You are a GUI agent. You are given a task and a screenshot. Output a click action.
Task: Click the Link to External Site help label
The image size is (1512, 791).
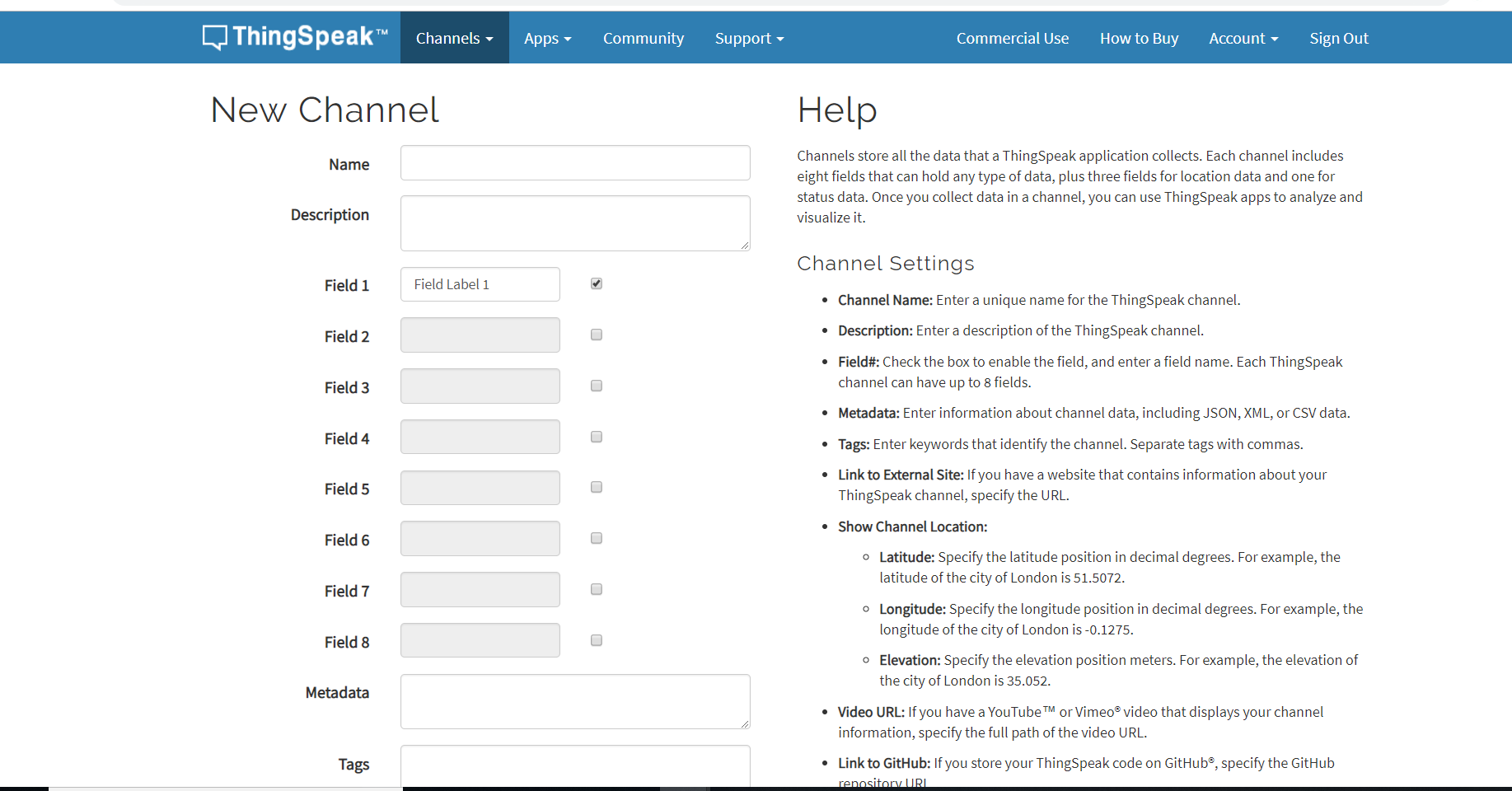click(901, 475)
